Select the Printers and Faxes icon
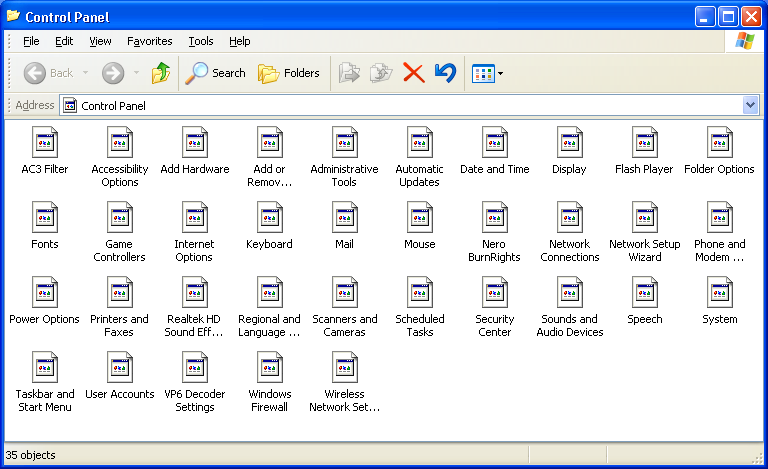The image size is (768, 469). [x=120, y=292]
